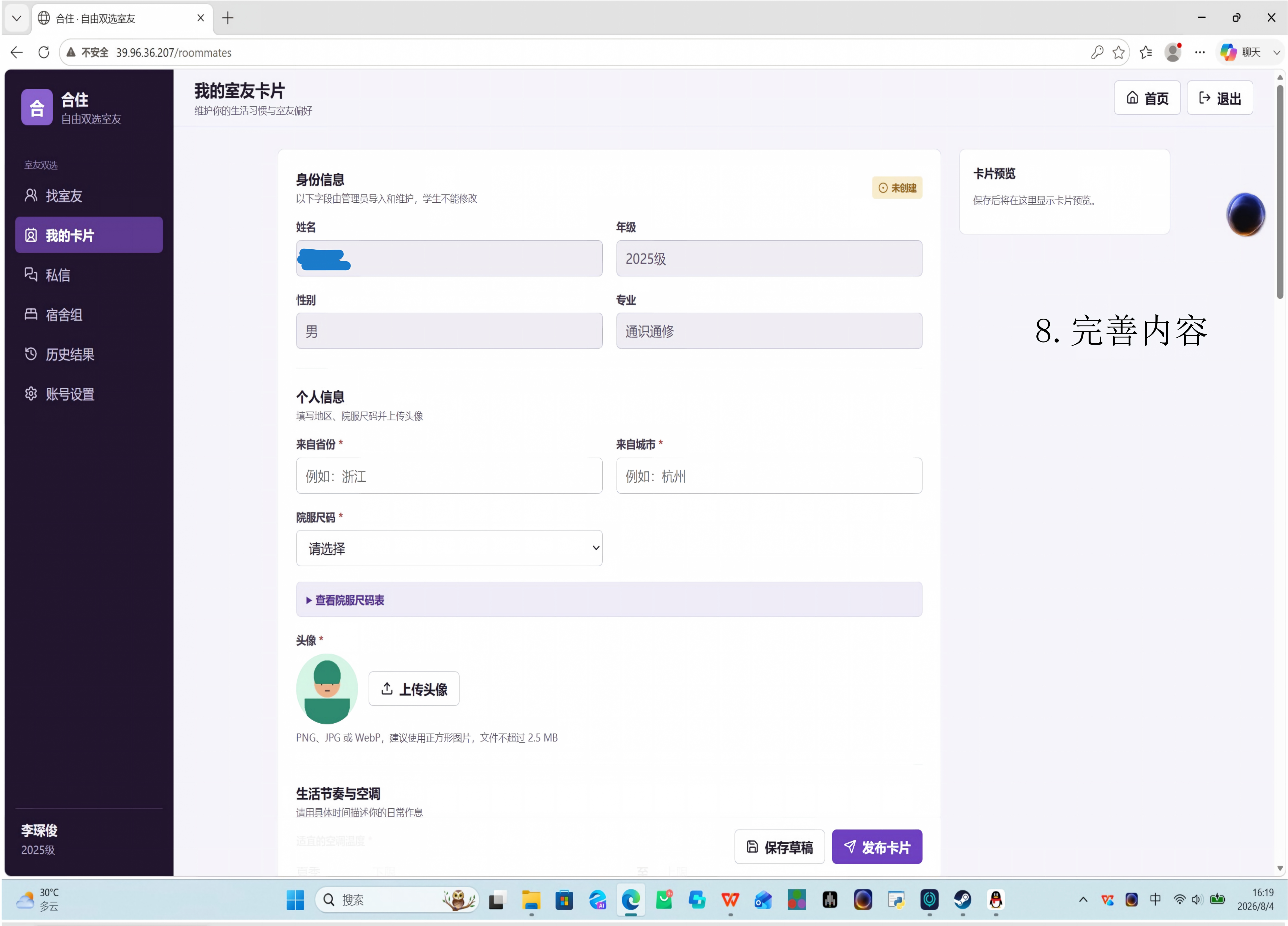Click the browser refresh icon
1288x926 pixels.
point(44,52)
